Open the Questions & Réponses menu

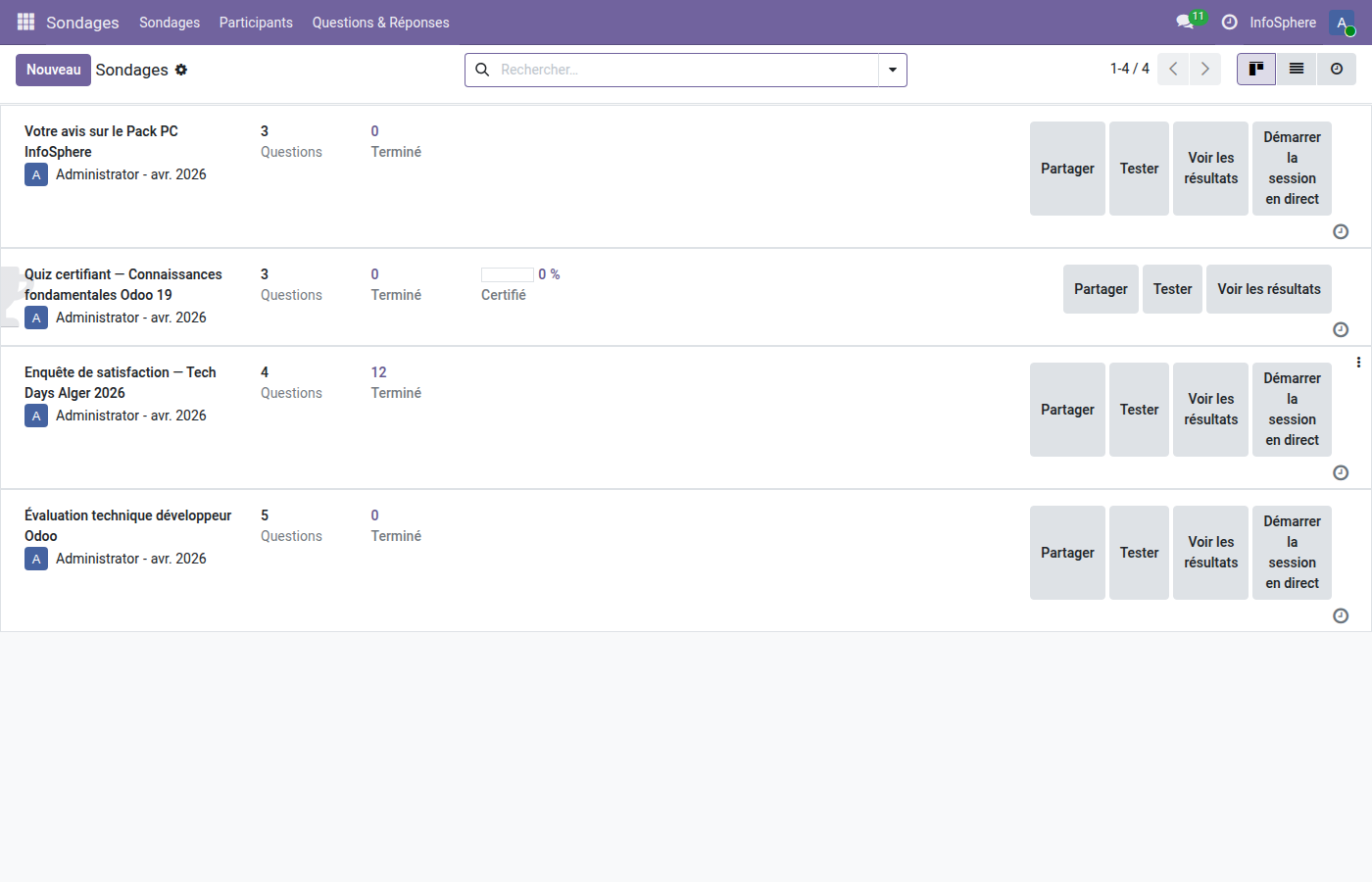point(380,22)
